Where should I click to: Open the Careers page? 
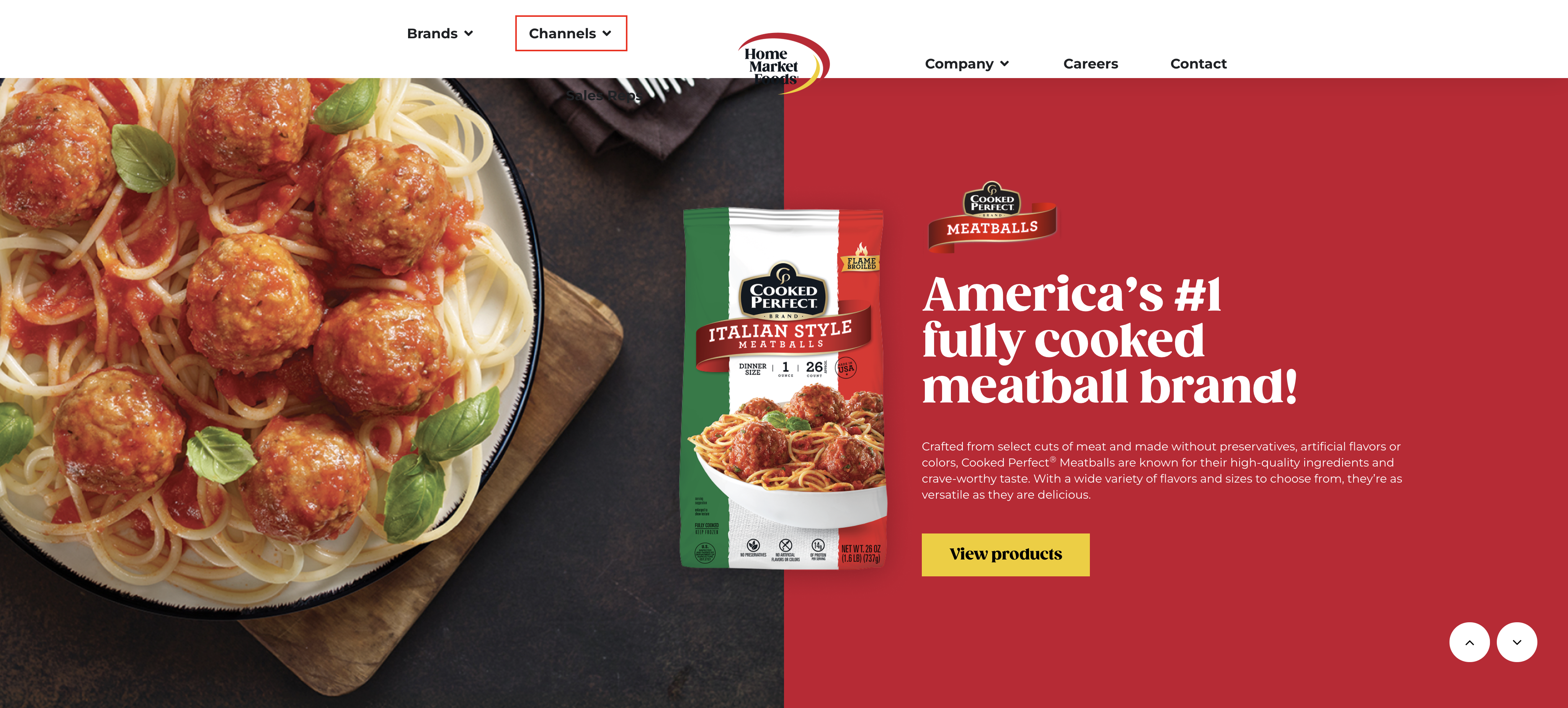[1090, 64]
